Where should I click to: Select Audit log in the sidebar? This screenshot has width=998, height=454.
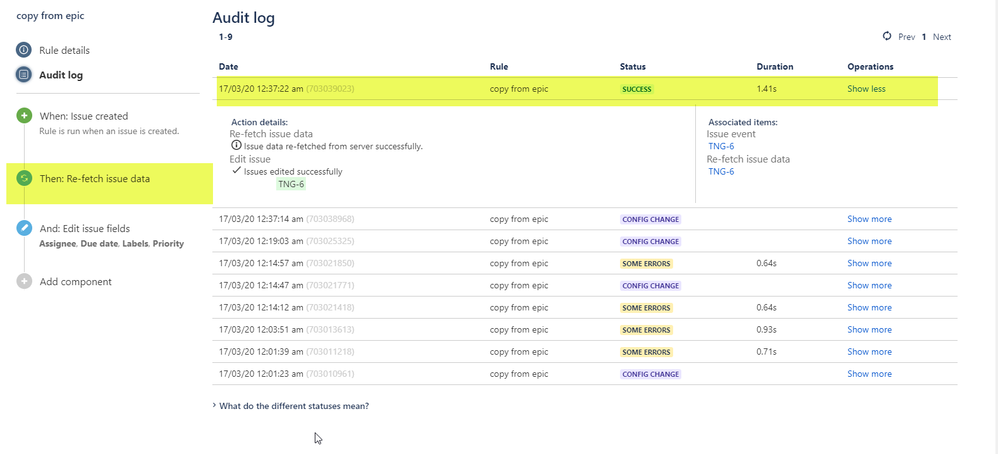(61, 75)
